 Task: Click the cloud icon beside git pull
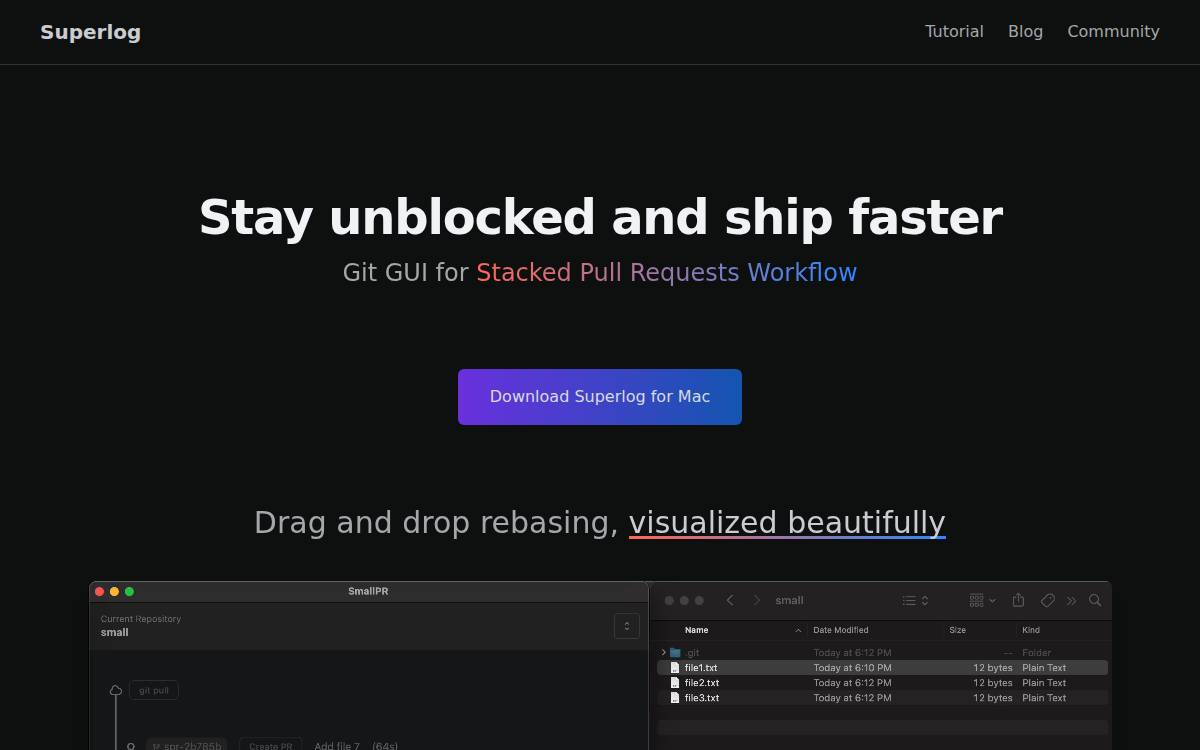tap(116, 690)
